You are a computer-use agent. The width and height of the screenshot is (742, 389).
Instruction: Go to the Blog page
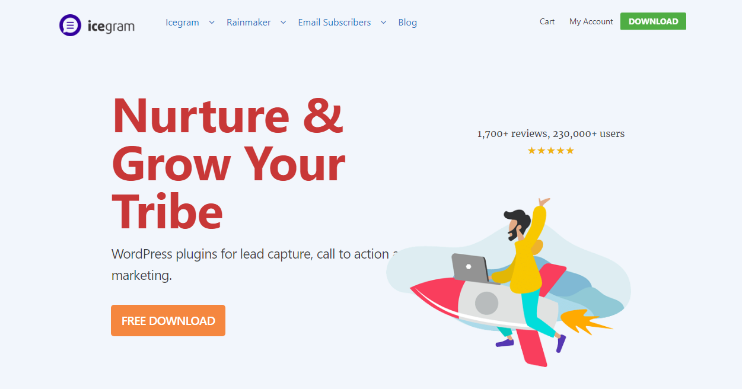[407, 22]
